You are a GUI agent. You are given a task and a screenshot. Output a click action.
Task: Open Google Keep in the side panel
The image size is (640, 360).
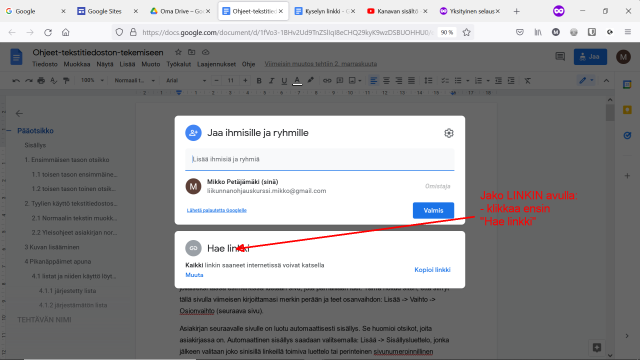point(627,109)
